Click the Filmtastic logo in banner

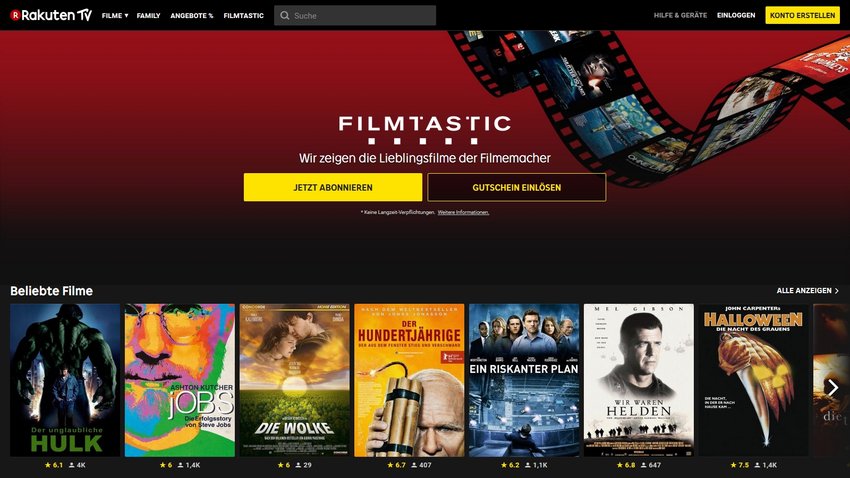point(424,130)
